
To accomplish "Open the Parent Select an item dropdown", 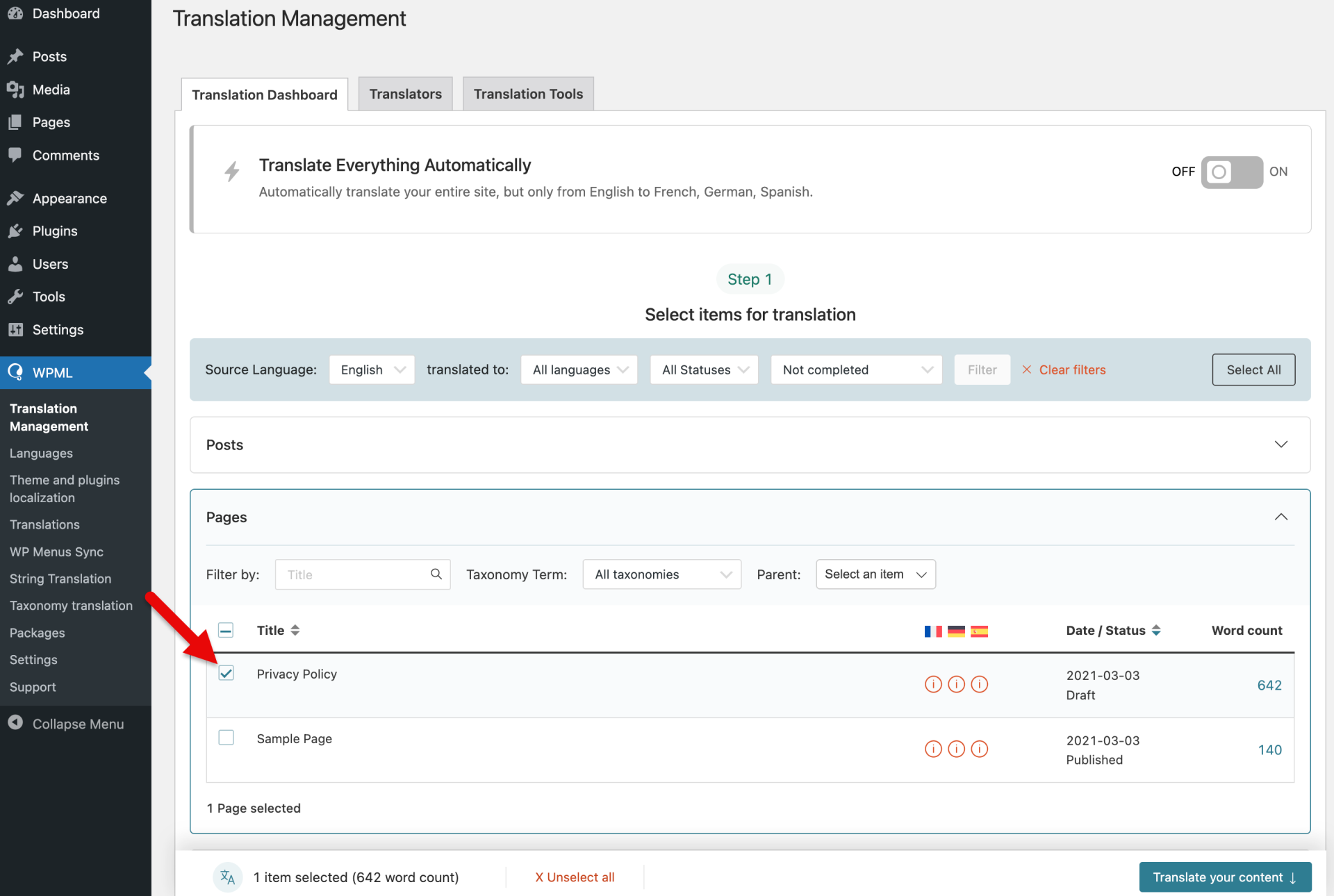I will click(x=875, y=574).
